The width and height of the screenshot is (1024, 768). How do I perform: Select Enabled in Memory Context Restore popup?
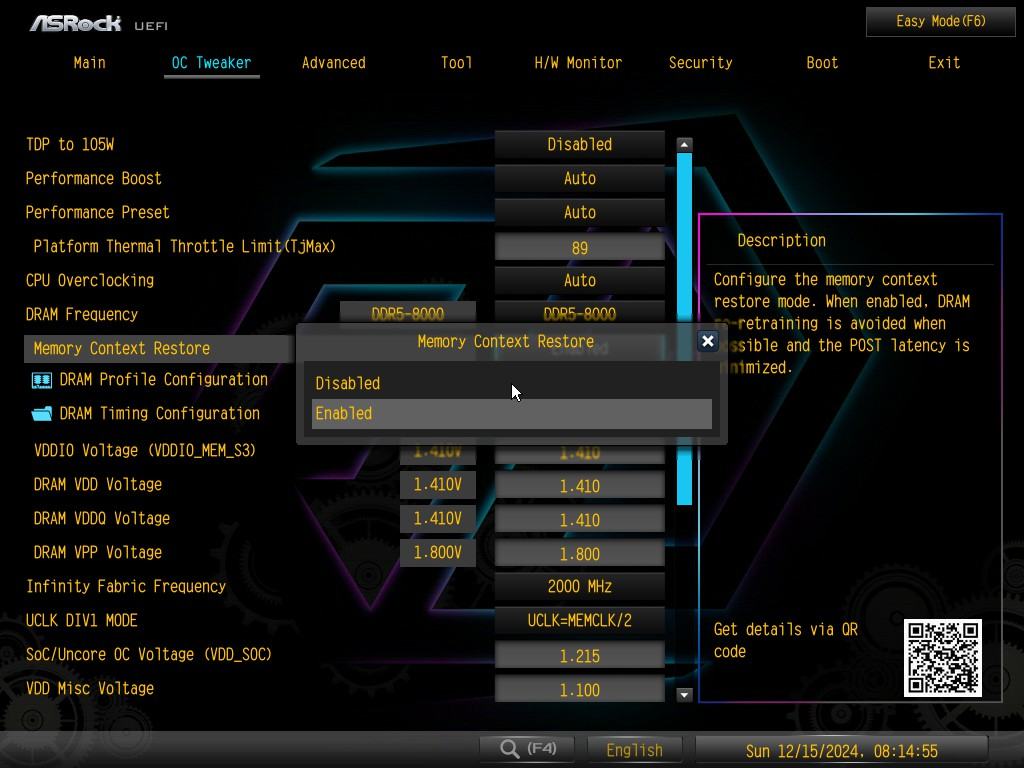511,413
